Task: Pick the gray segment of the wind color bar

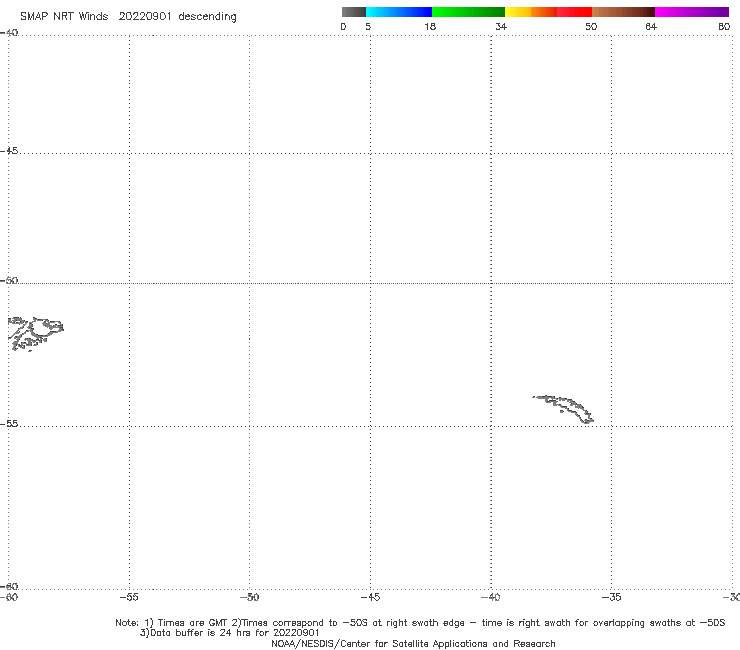Action: [353, 12]
